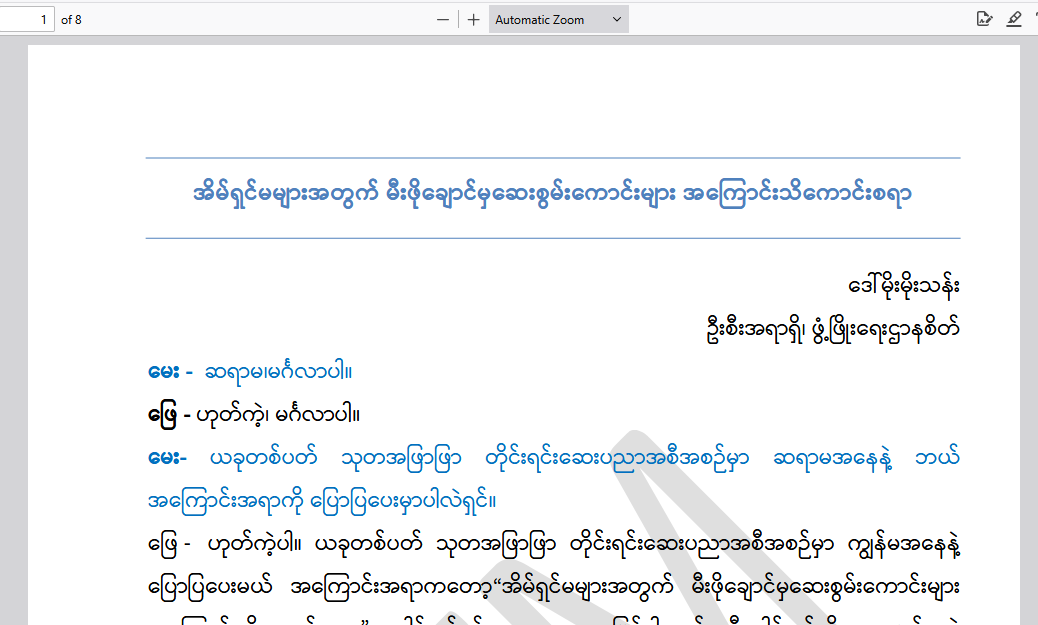This screenshot has width=1038, height=625.
Task: Open the Automatic Zoom dropdown
Action: [559, 20]
